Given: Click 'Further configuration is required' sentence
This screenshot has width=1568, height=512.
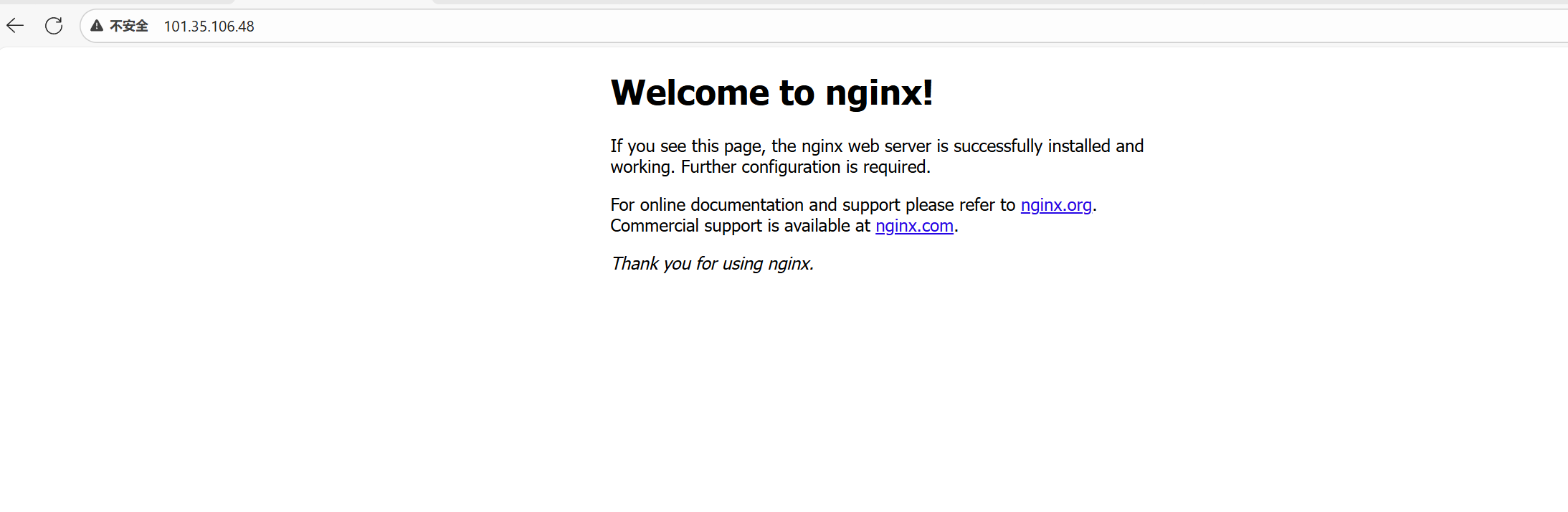Looking at the screenshot, I should coord(805,167).
